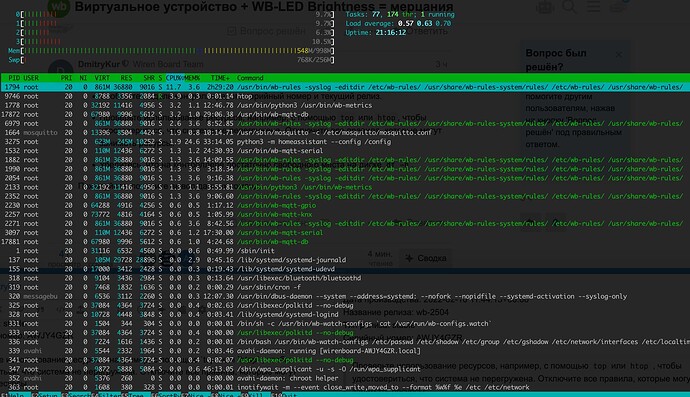Viewport: 690px width, 397px height.
Task: Close the 'Вопрос был решён?' notice with the X
Action: tap(619, 55)
